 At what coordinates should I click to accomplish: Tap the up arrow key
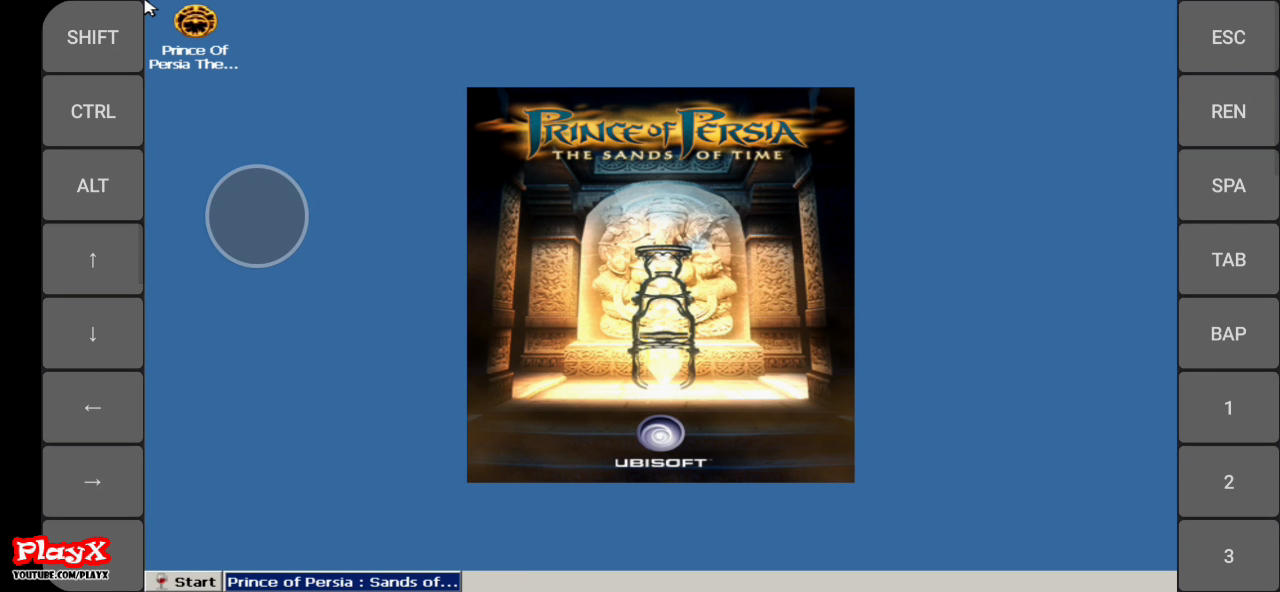[93, 259]
